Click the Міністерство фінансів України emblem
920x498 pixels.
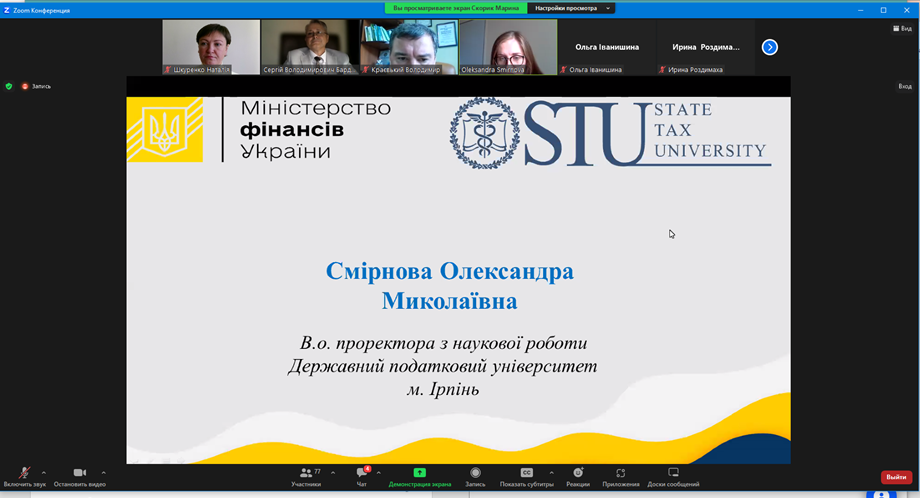pos(165,130)
